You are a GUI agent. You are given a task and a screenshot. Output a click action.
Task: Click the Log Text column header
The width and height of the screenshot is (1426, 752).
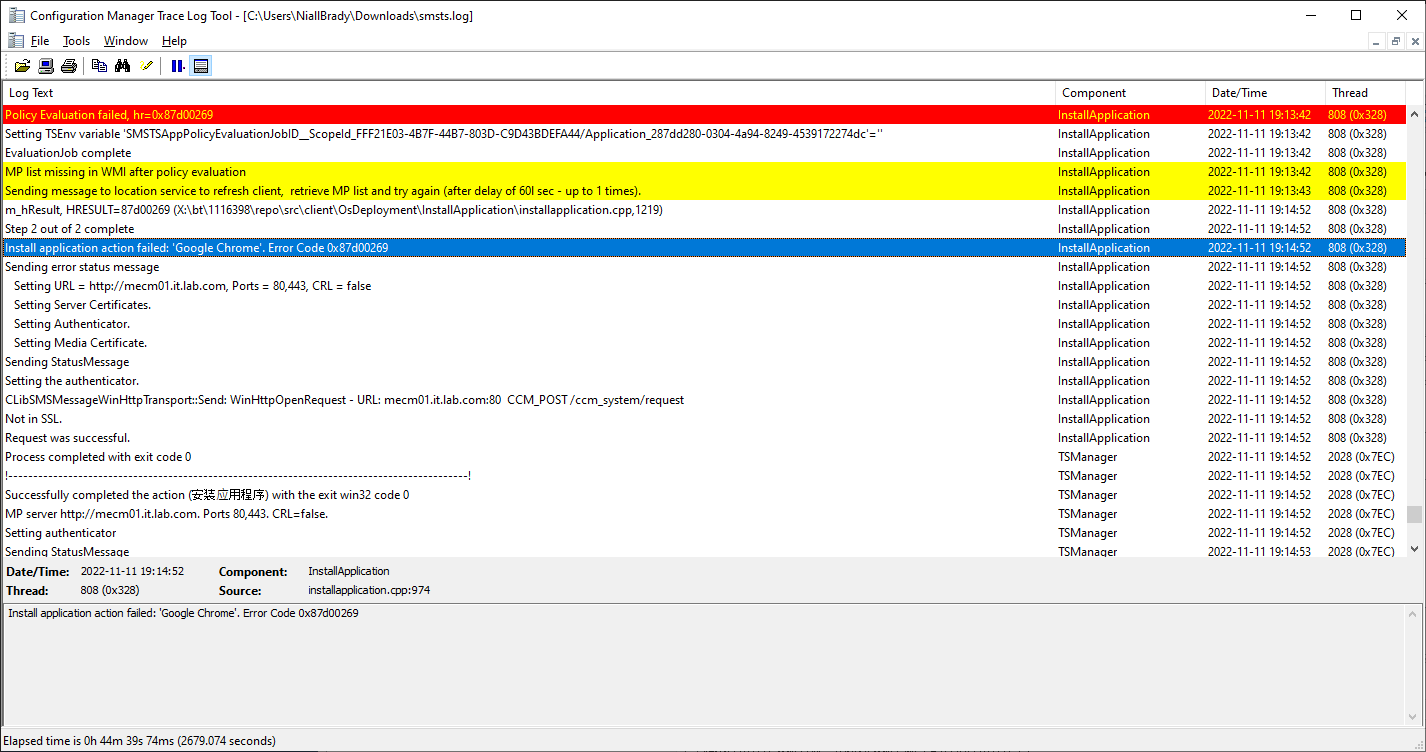529,93
